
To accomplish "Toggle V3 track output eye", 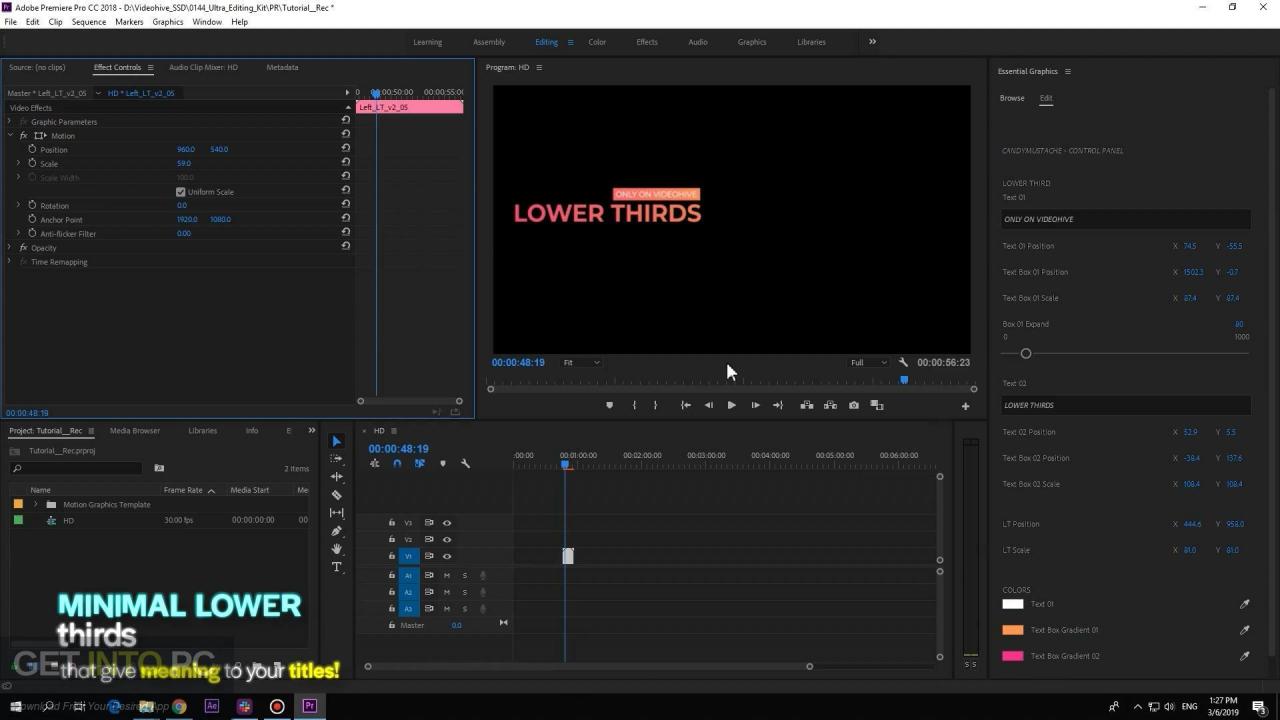I will 447,523.
